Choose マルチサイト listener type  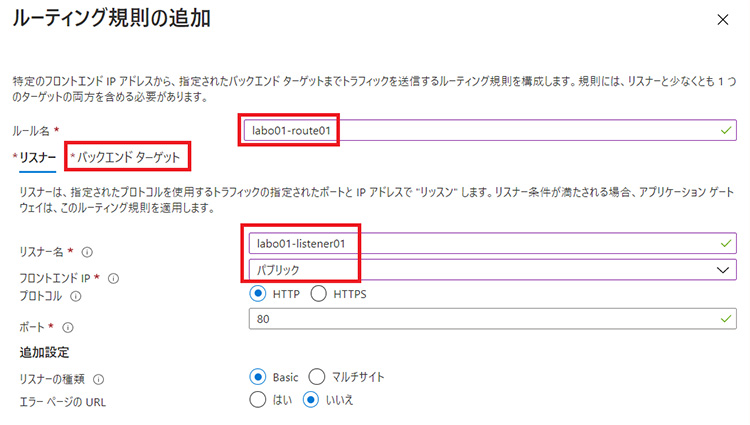(316, 377)
